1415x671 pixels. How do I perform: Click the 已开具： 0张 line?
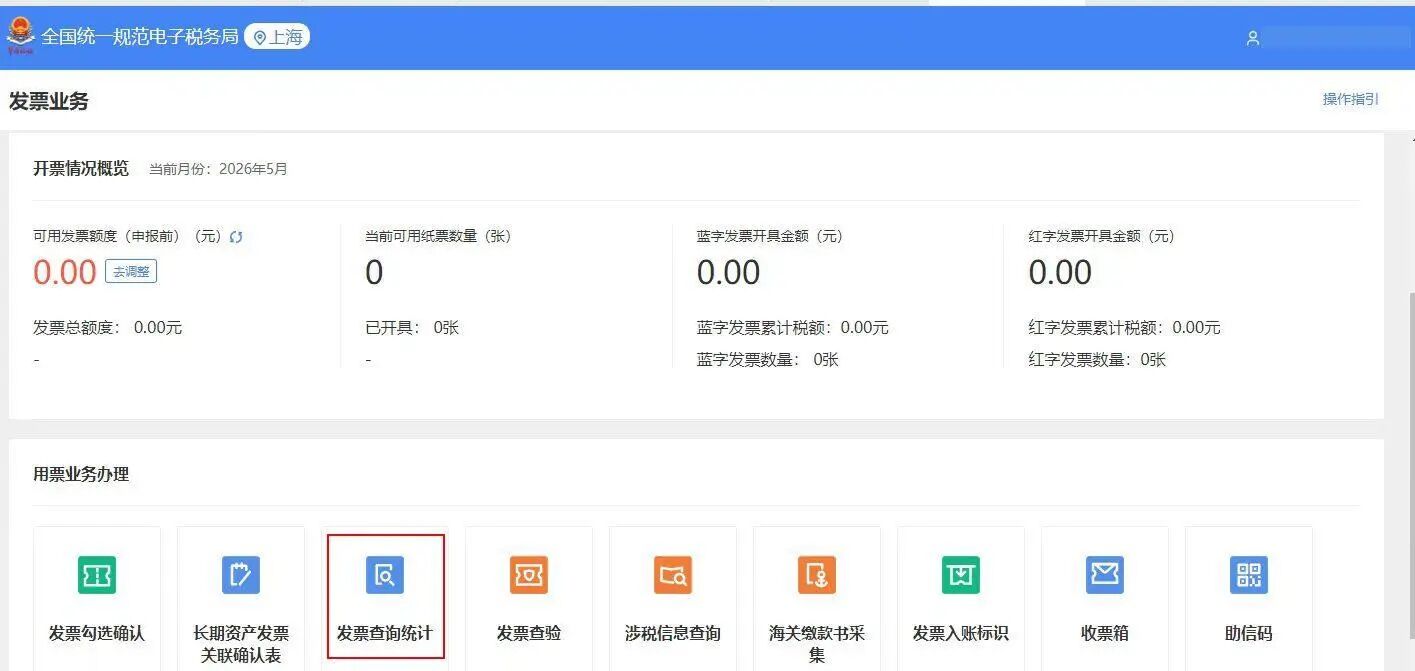click(x=412, y=327)
